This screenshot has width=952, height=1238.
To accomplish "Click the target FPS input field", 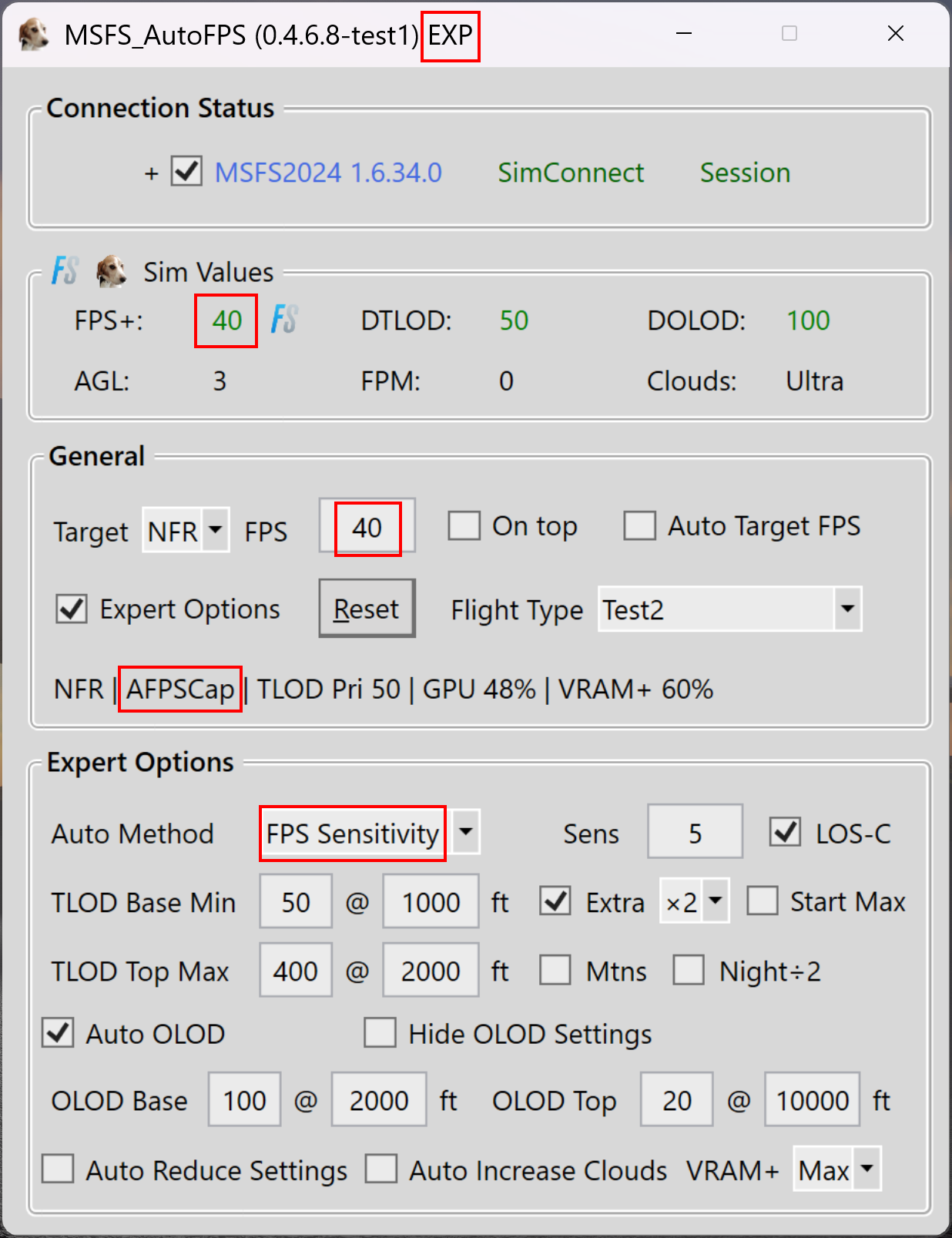I will tap(367, 527).
